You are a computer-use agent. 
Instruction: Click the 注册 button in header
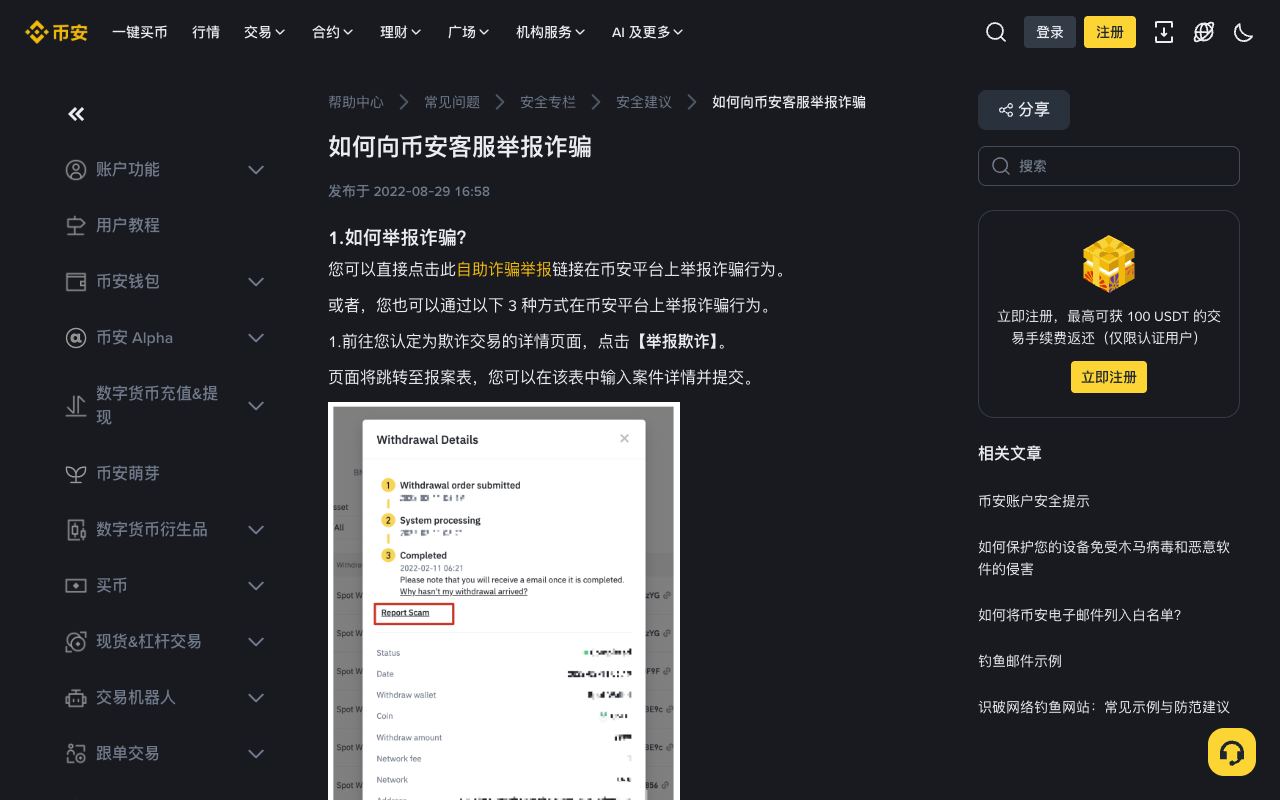tap(1110, 32)
